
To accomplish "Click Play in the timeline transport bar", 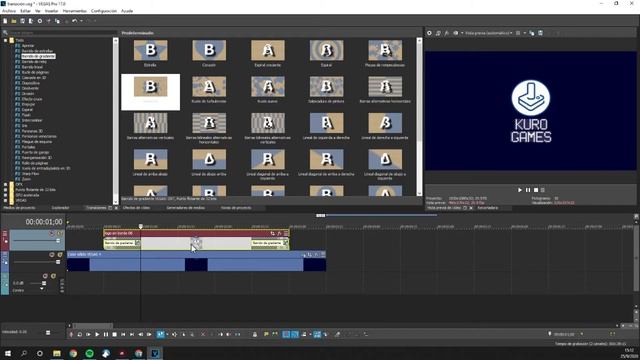I will [97, 334].
